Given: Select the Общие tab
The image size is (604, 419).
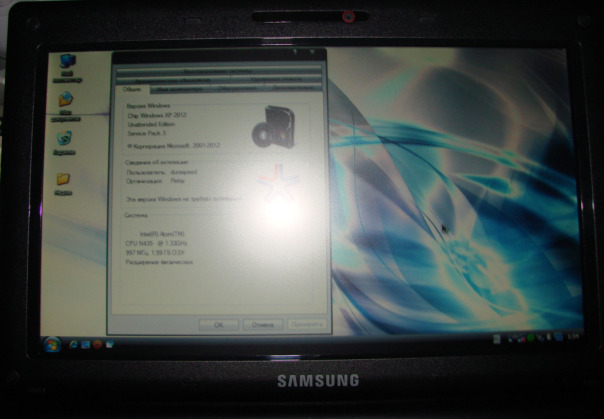Looking at the screenshot, I should tap(132, 89).
